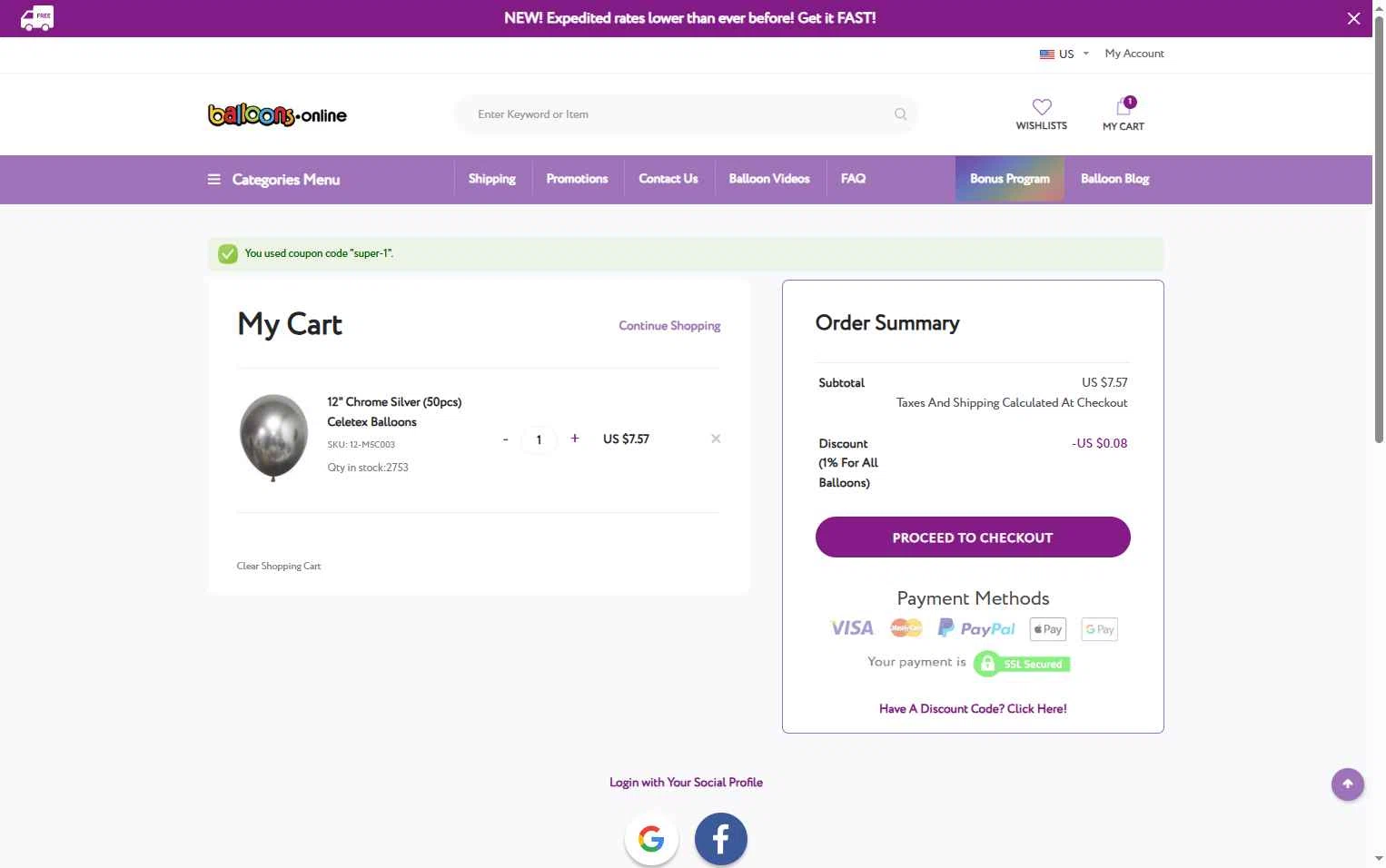The height and width of the screenshot is (868, 1386).
Task: Decrease quantity with the minus button
Action: click(505, 439)
